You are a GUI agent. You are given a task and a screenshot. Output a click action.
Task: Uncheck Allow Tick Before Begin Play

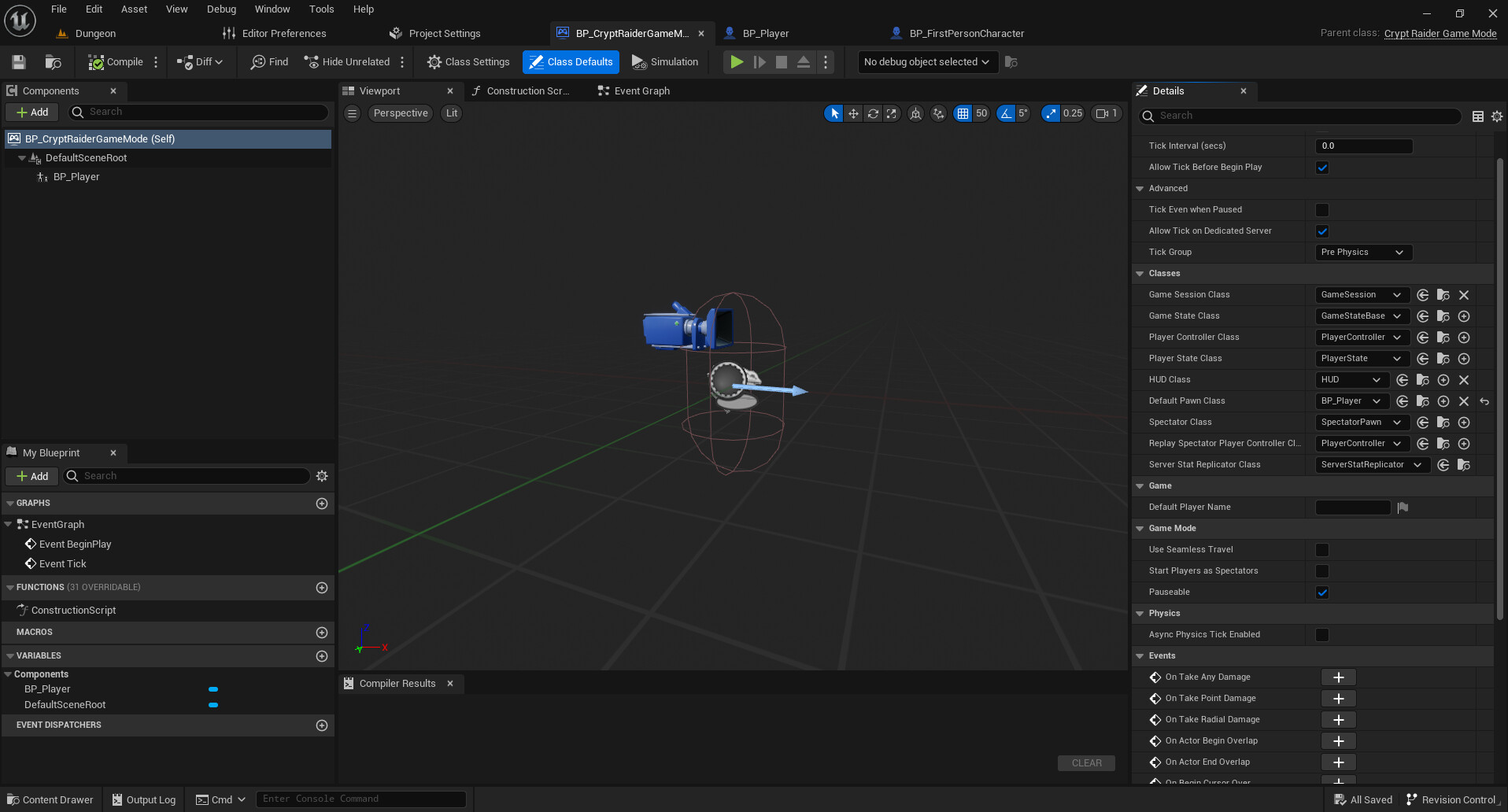(x=1322, y=167)
